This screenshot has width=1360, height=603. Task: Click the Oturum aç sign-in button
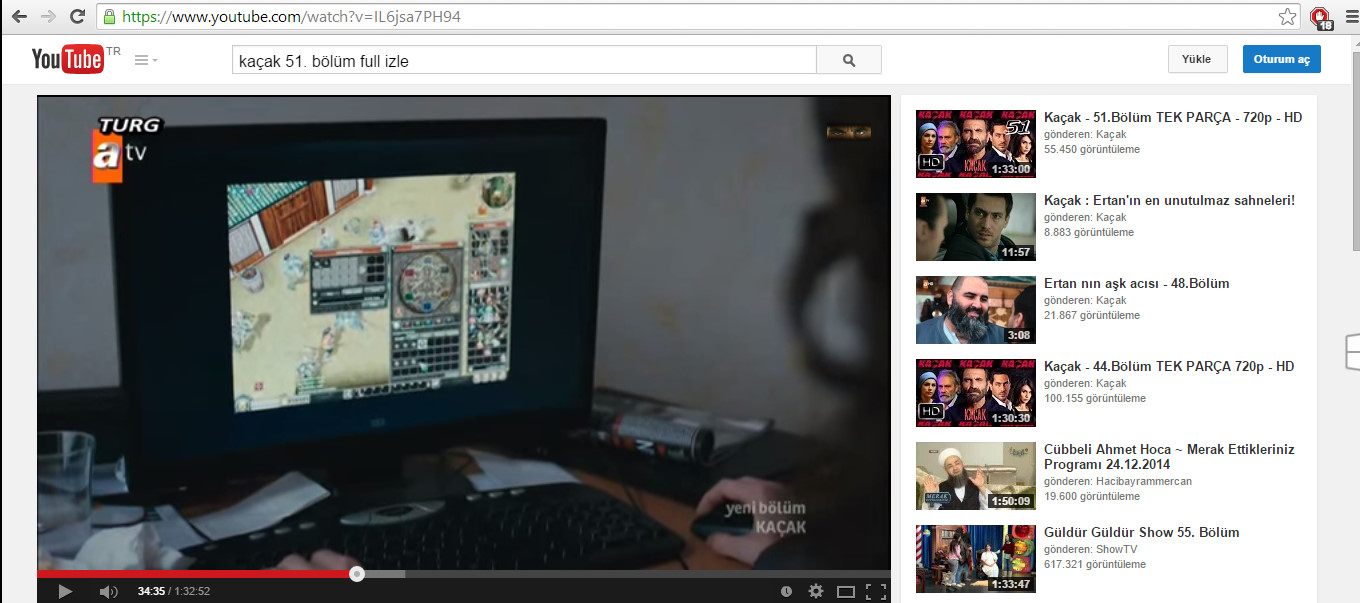1282,59
